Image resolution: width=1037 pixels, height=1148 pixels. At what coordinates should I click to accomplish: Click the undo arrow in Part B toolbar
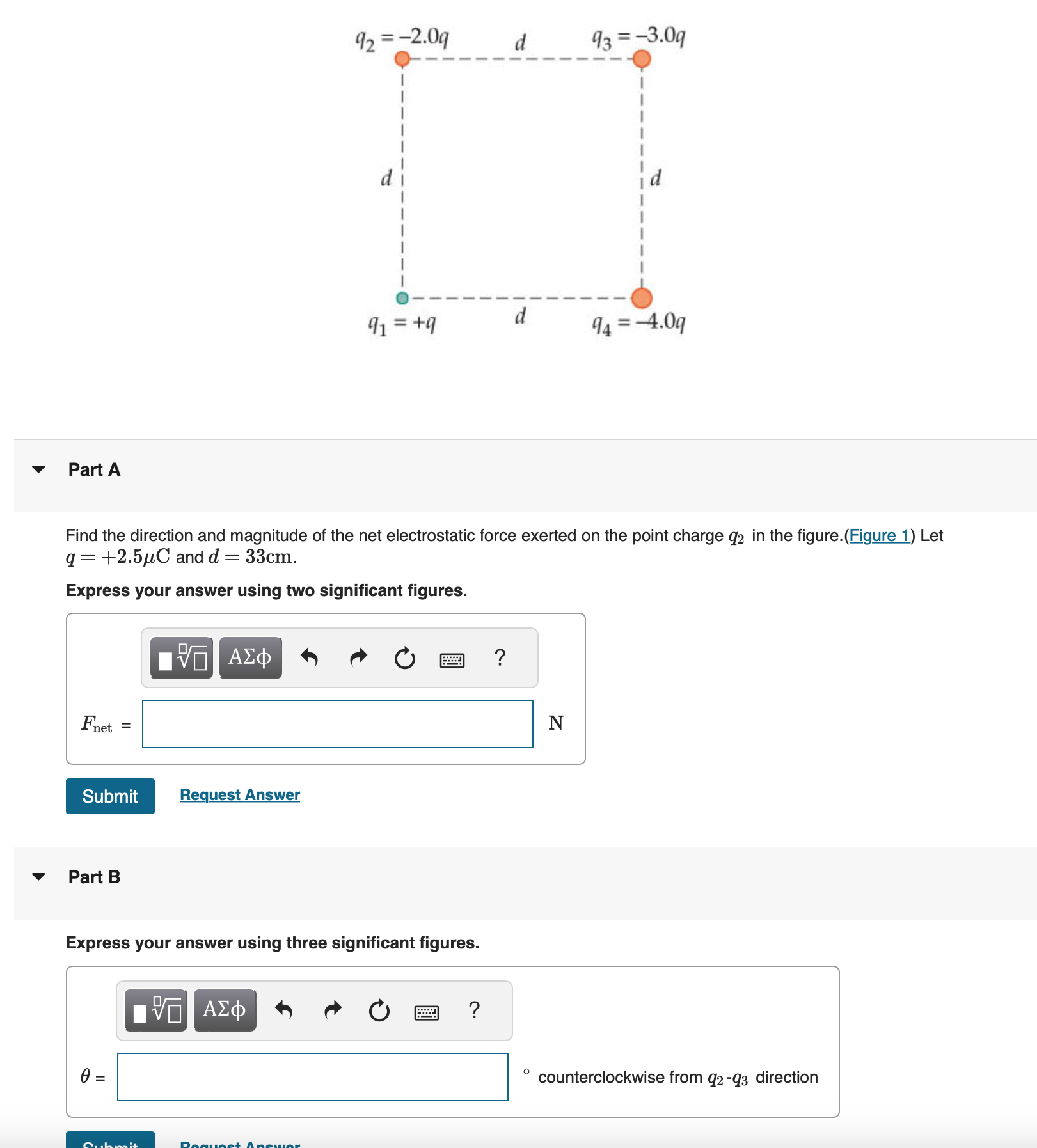coord(284,1011)
